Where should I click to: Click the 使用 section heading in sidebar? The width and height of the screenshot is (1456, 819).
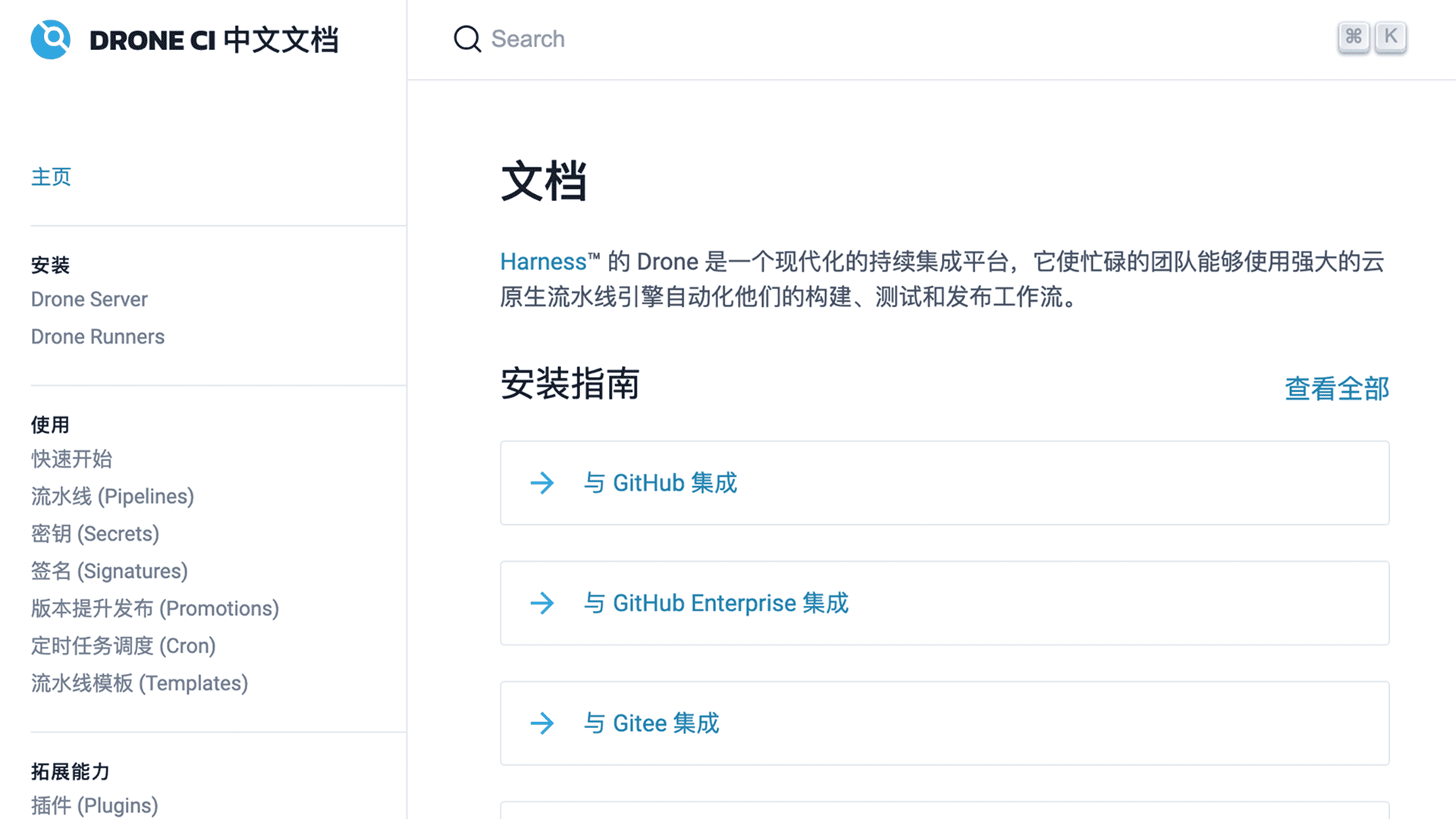(50, 425)
